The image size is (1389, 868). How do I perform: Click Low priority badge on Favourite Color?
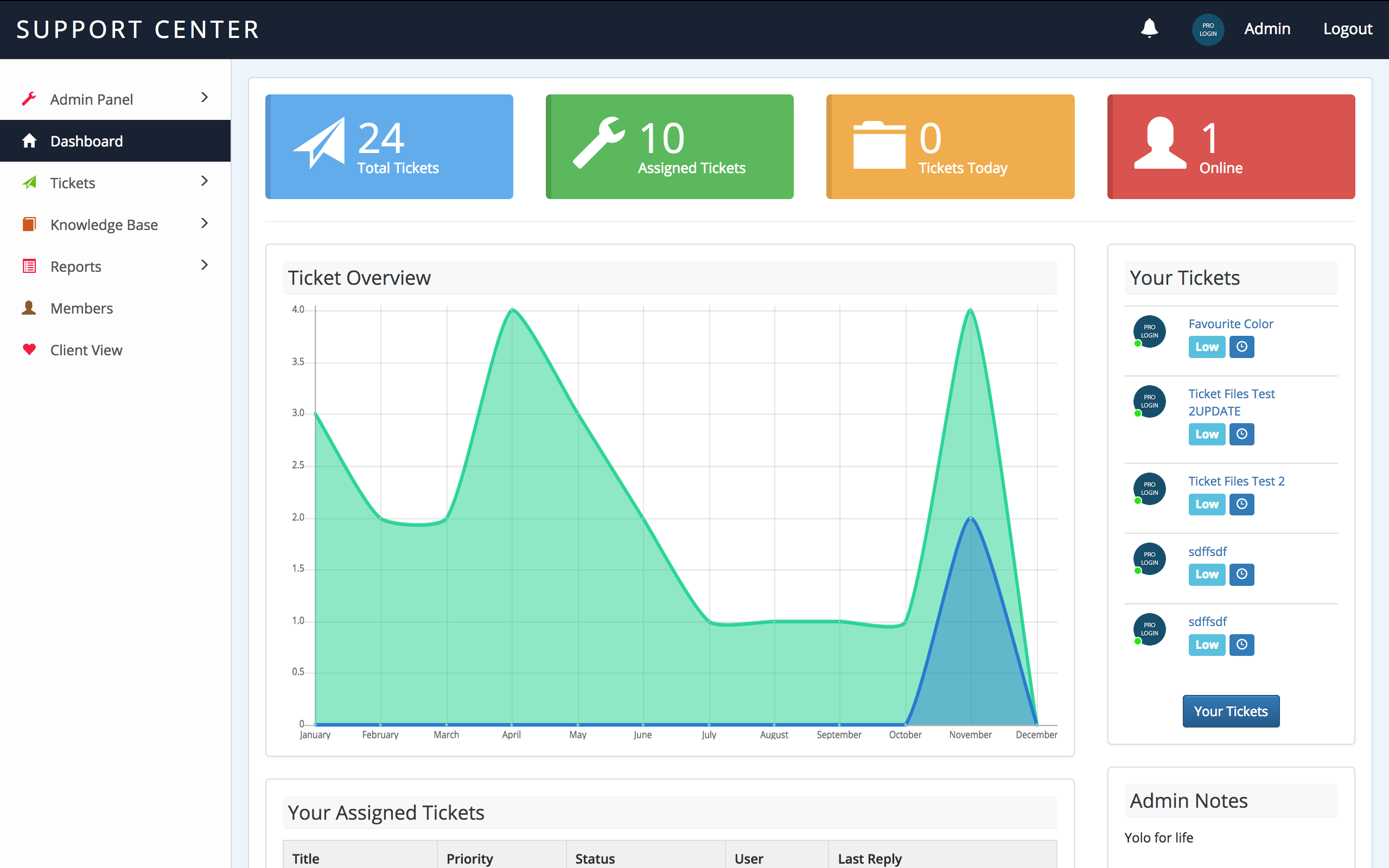point(1207,347)
